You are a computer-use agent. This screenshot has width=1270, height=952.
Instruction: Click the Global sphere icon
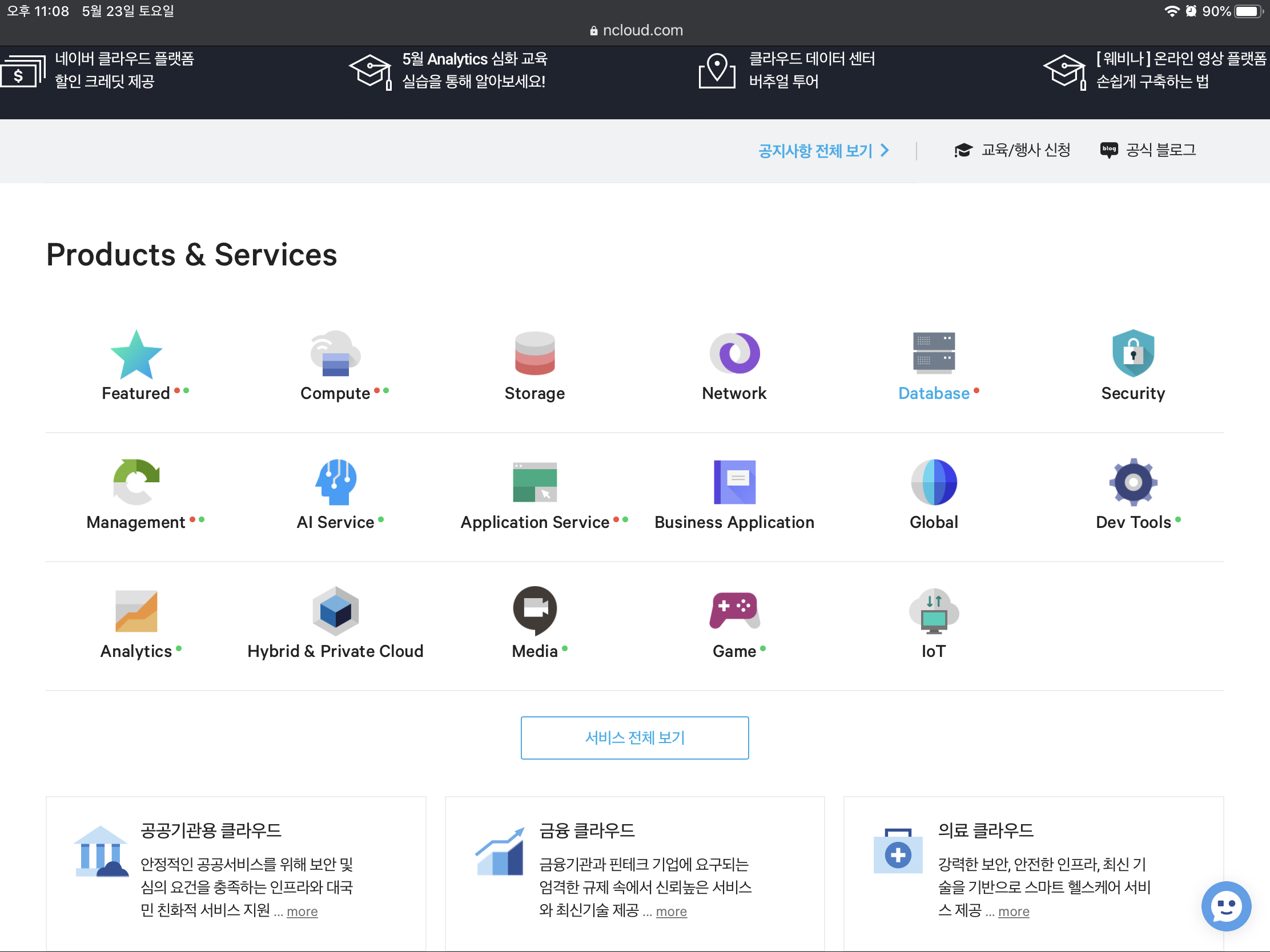(x=934, y=482)
